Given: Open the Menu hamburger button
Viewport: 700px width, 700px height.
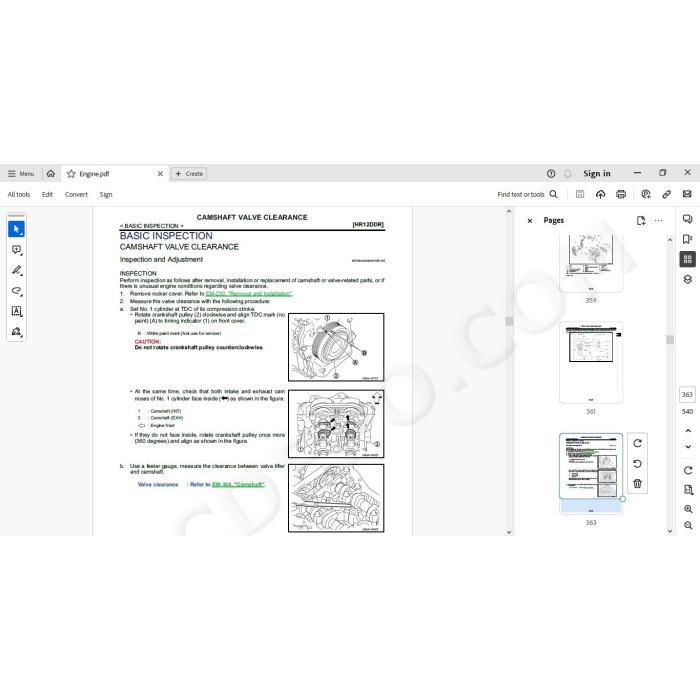Looking at the screenshot, I should click(x=21, y=174).
